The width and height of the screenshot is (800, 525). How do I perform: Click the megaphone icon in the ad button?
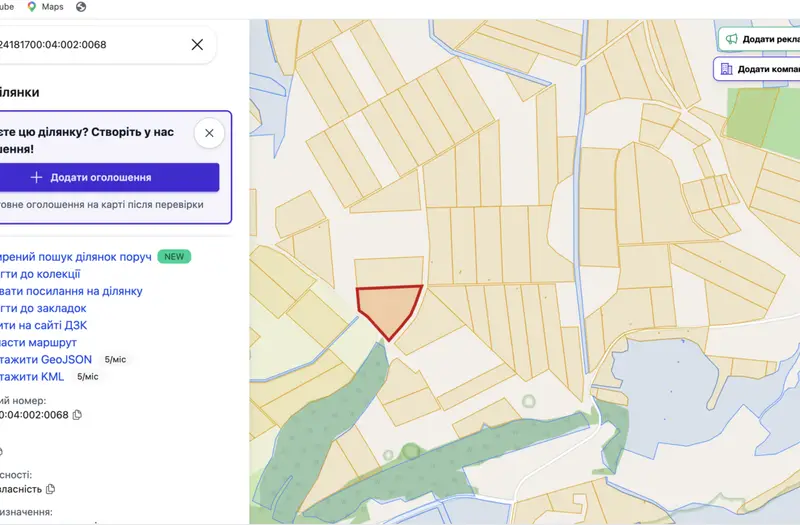[732, 39]
